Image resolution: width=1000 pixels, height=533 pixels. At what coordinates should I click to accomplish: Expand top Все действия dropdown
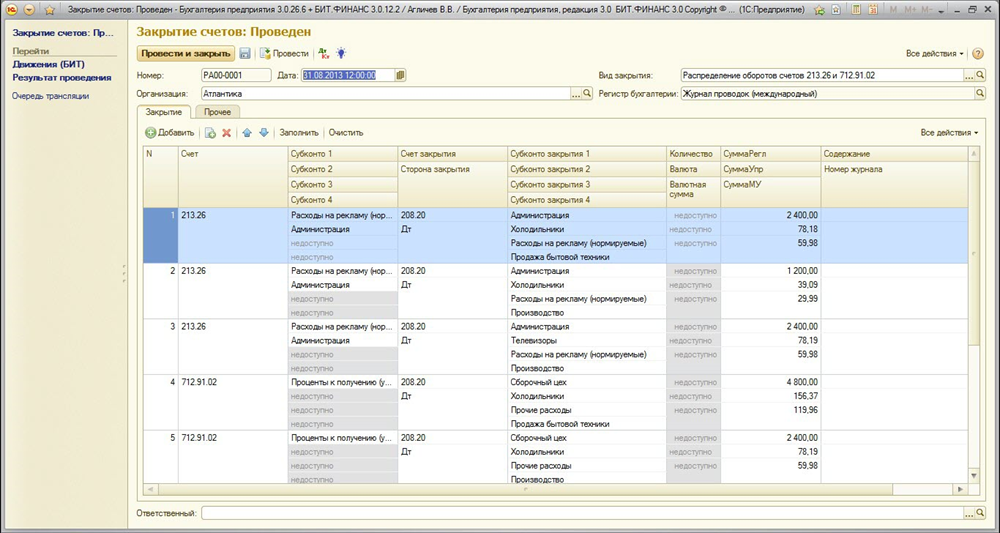(x=935, y=53)
